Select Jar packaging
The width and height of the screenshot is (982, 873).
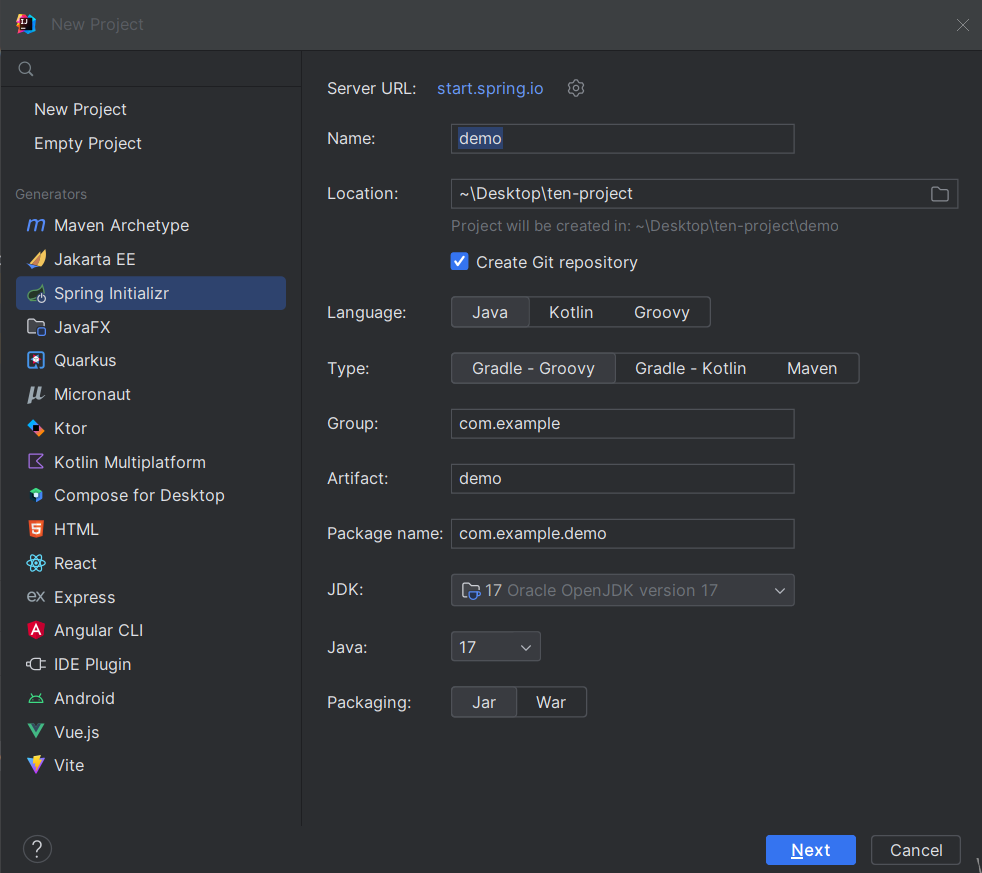(484, 702)
